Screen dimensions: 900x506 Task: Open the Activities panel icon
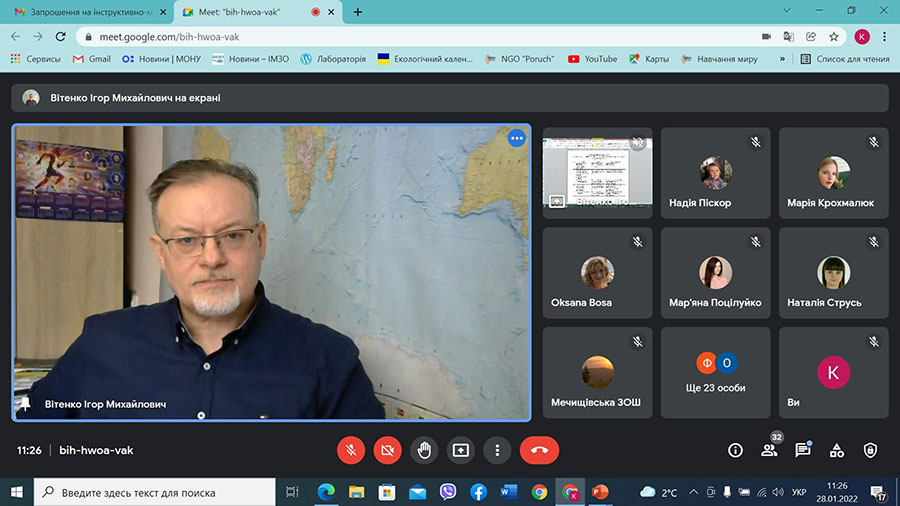coord(837,450)
